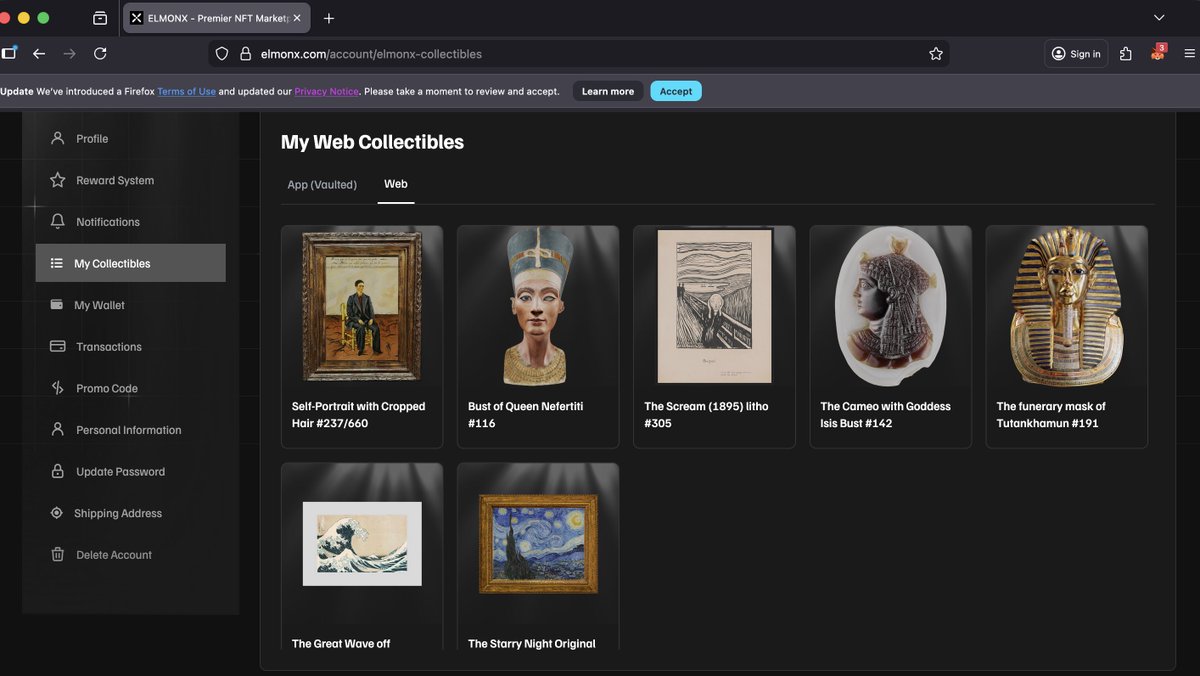Click the Sign in button
Screen dimensions: 1200x676
tap(1076, 54)
